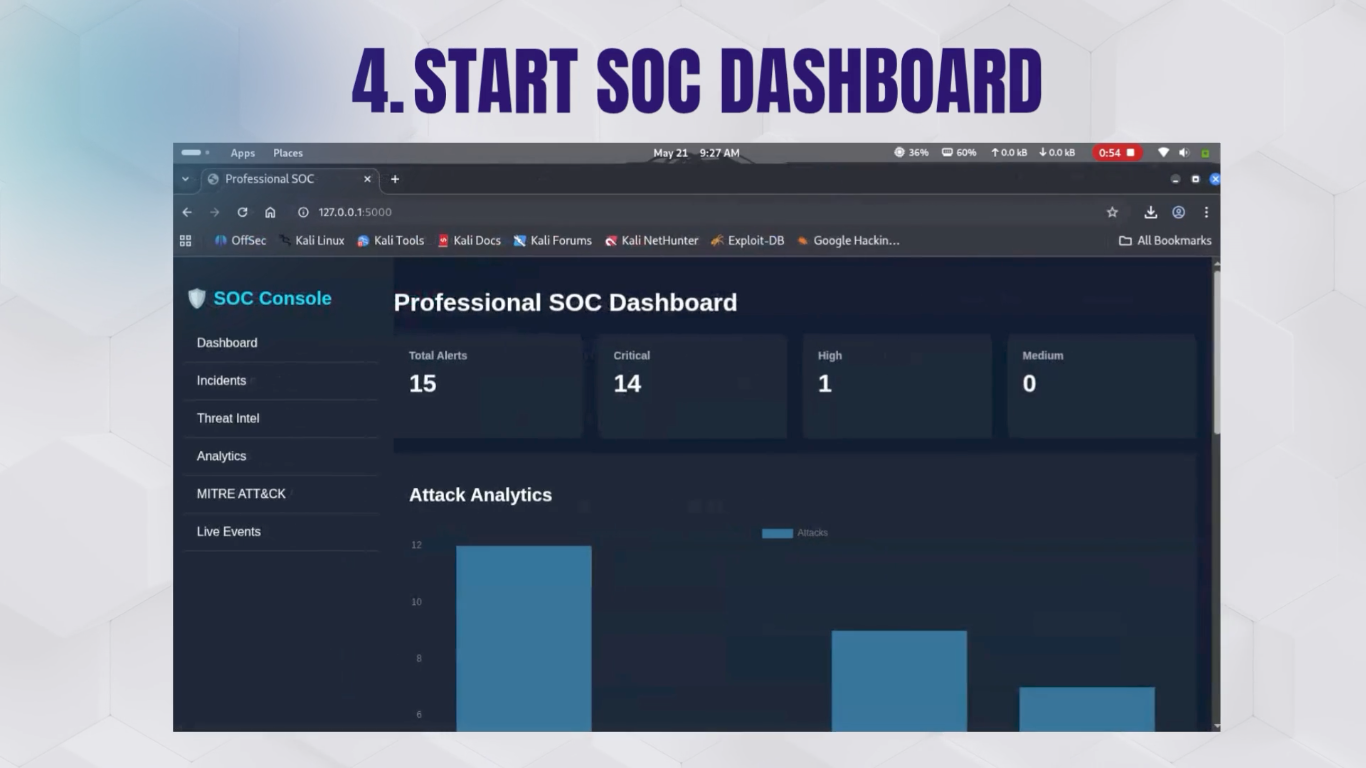
Task: Open the browser downloads icon
Action: click(x=1151, y=212)
